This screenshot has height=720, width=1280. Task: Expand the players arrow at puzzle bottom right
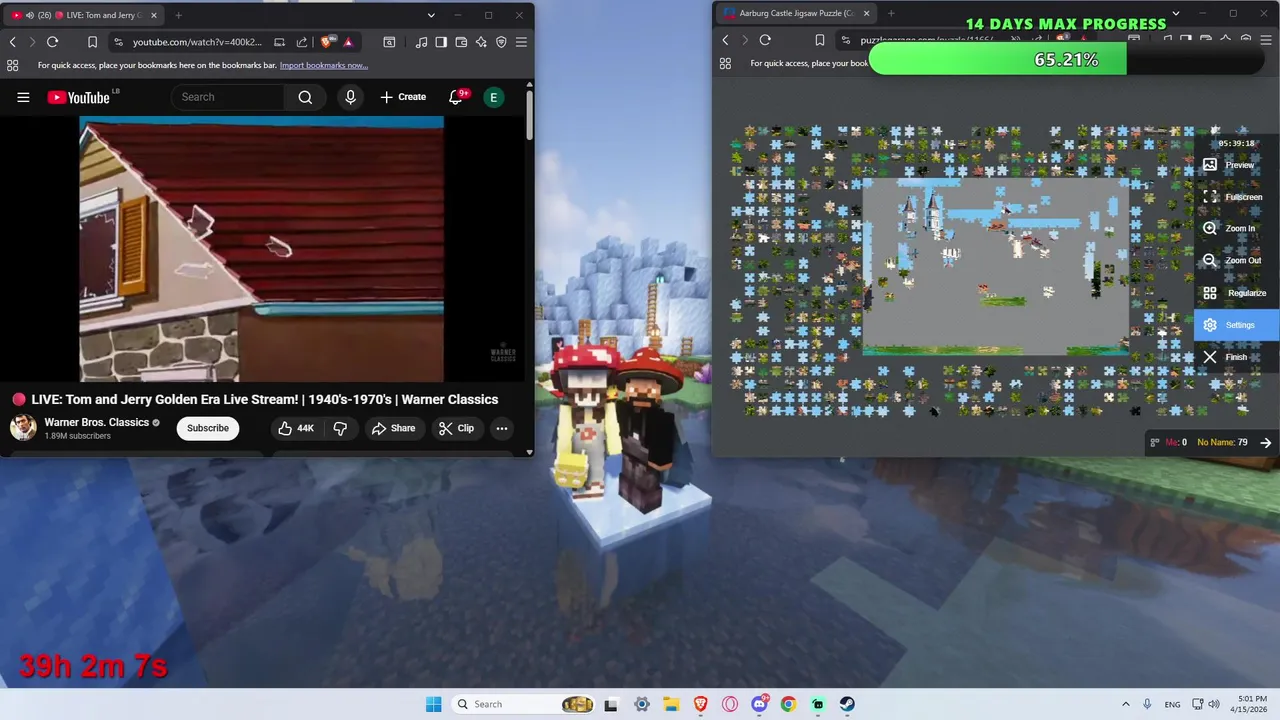1266,442
